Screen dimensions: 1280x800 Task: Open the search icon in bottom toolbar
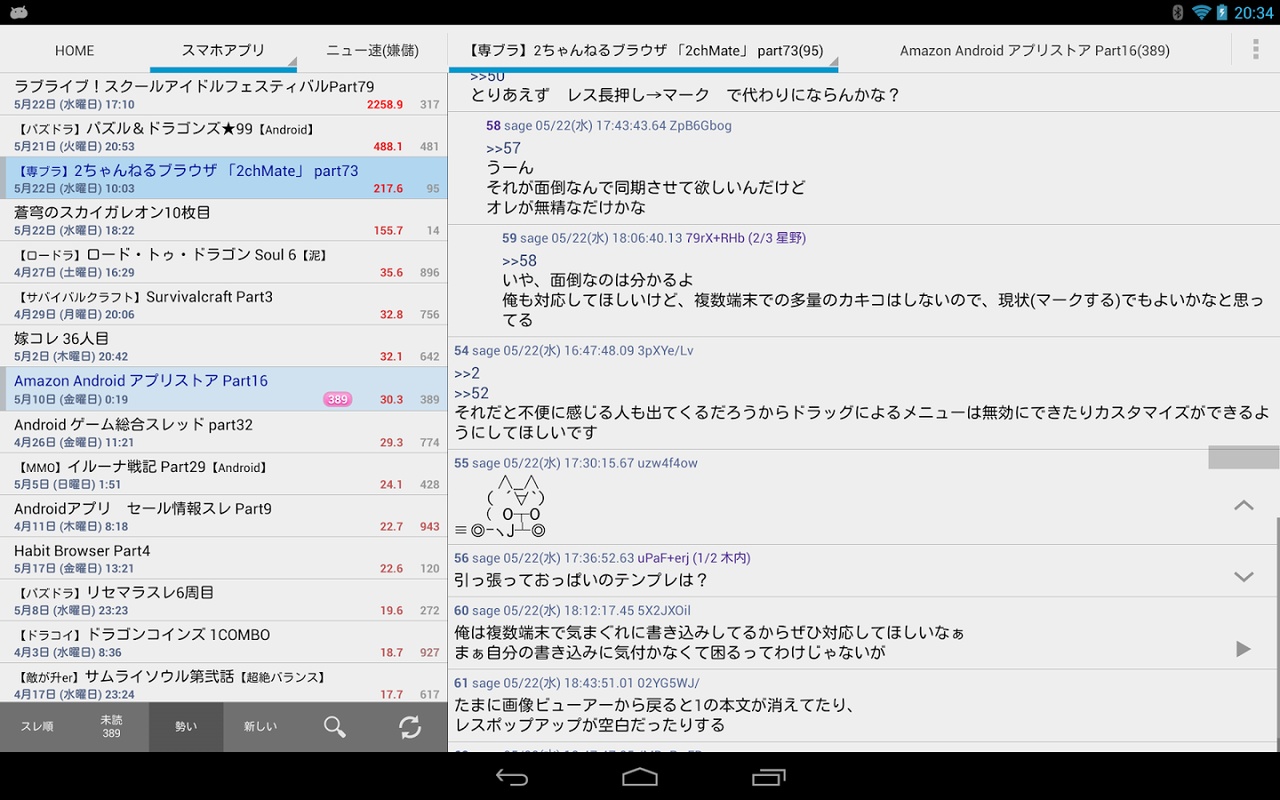coord(335,727)
